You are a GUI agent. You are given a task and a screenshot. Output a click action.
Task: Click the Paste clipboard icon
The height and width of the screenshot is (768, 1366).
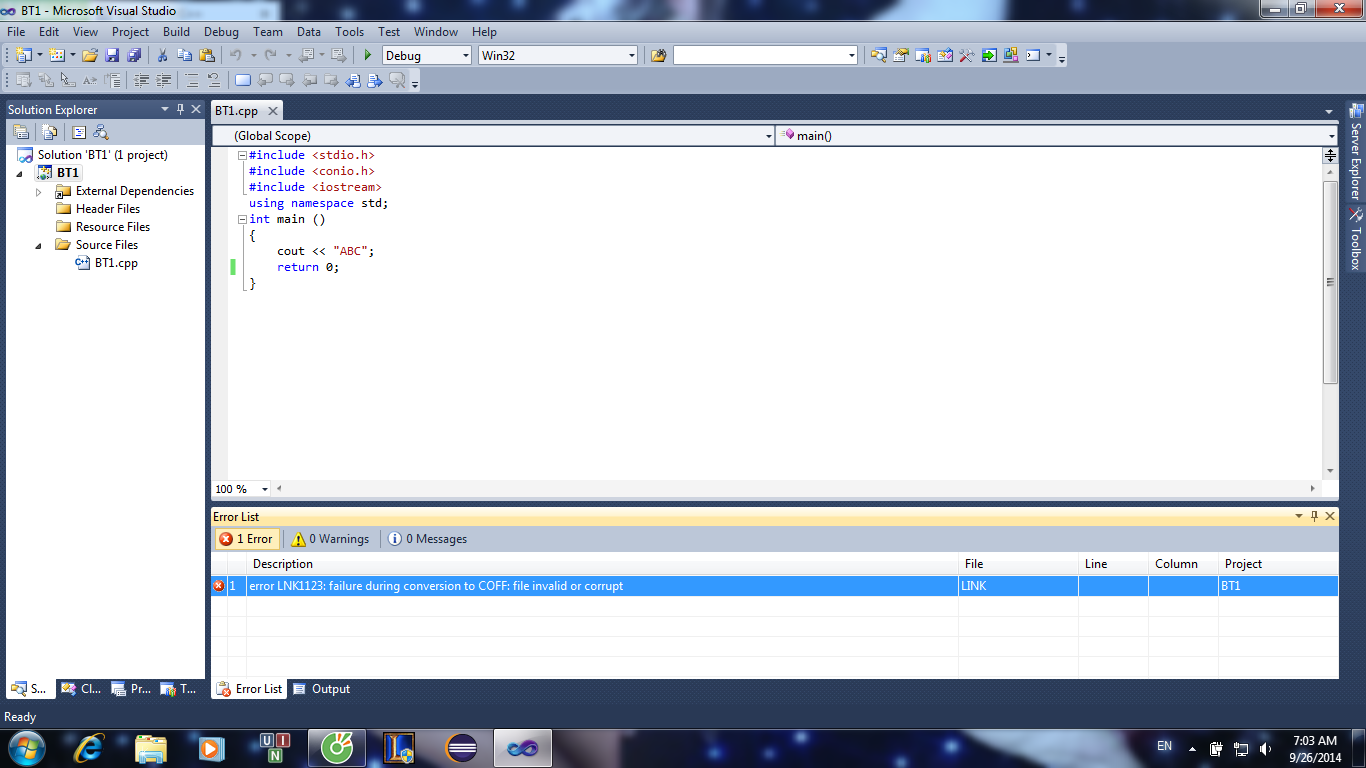[x=207, y=56]
